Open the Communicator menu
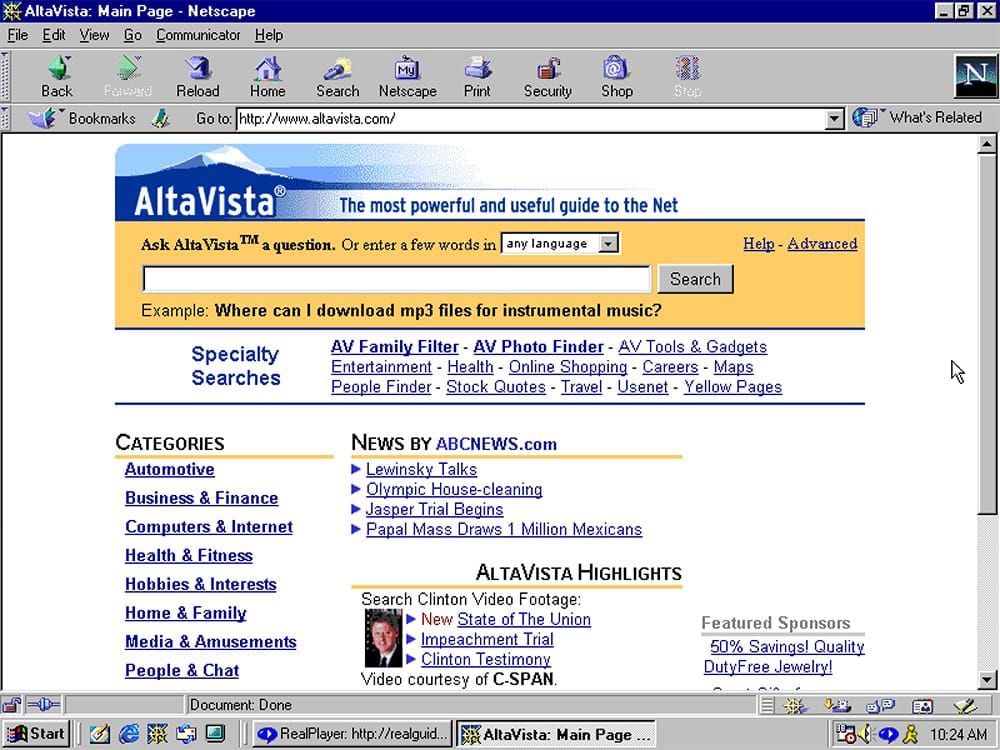 [x=198, y=35]
